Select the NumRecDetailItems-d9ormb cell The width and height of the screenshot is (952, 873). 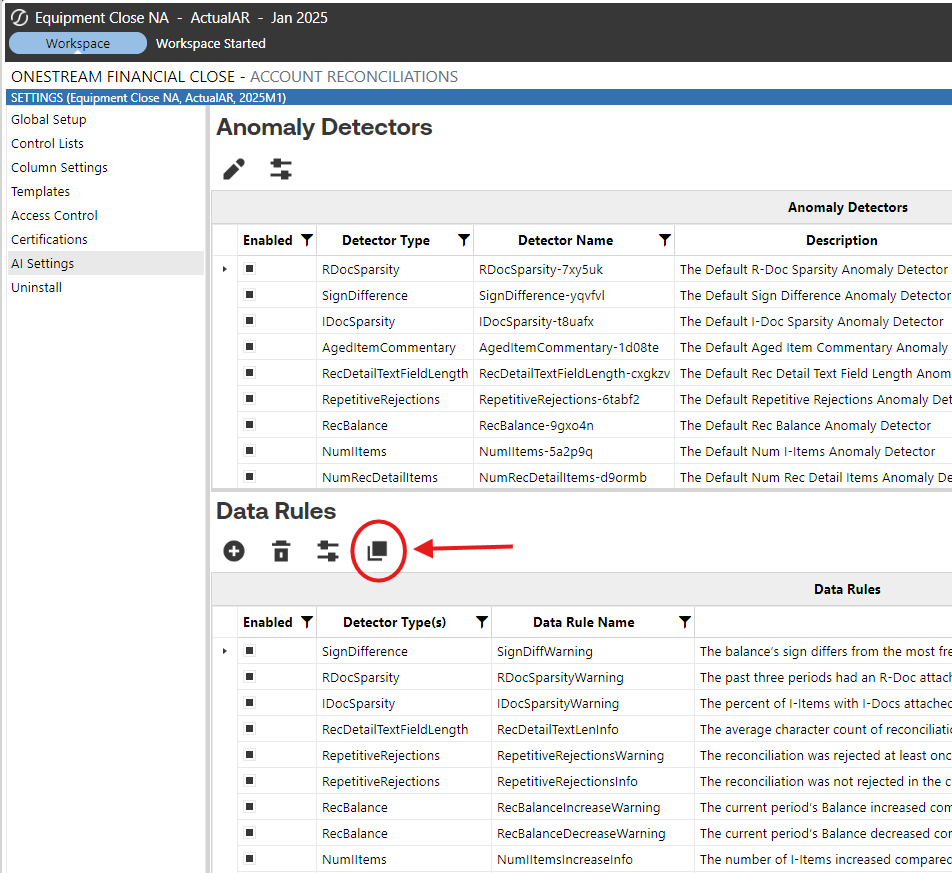[x=574, y=477]
